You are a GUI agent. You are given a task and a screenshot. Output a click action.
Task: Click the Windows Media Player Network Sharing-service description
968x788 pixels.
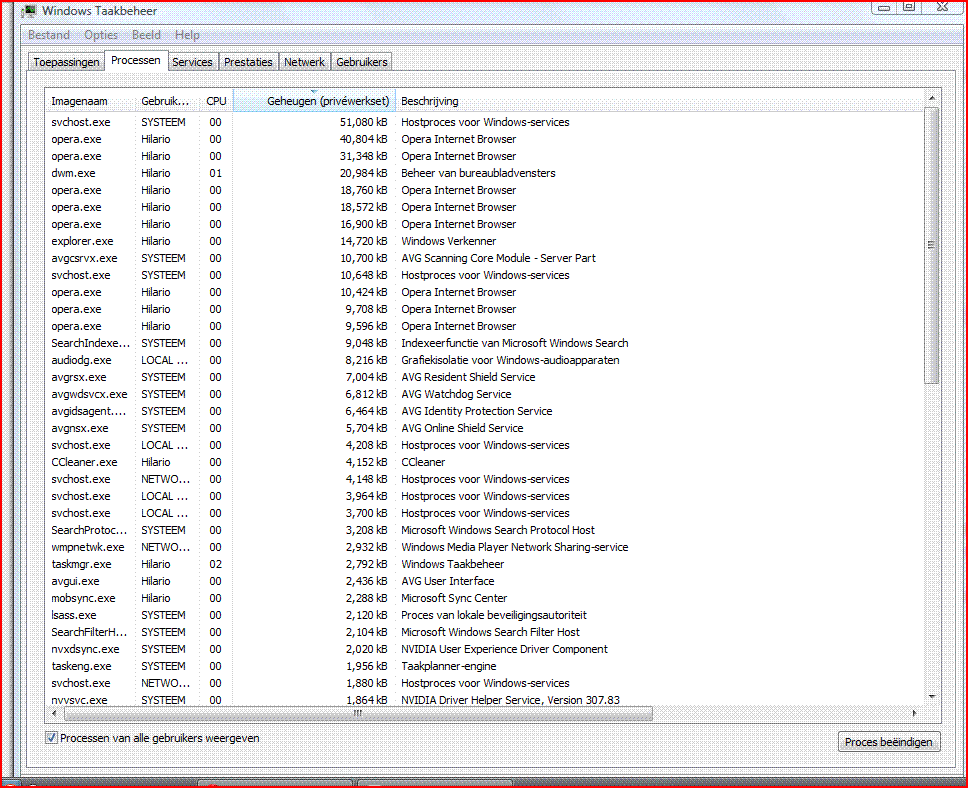click(x=514, y=547)
